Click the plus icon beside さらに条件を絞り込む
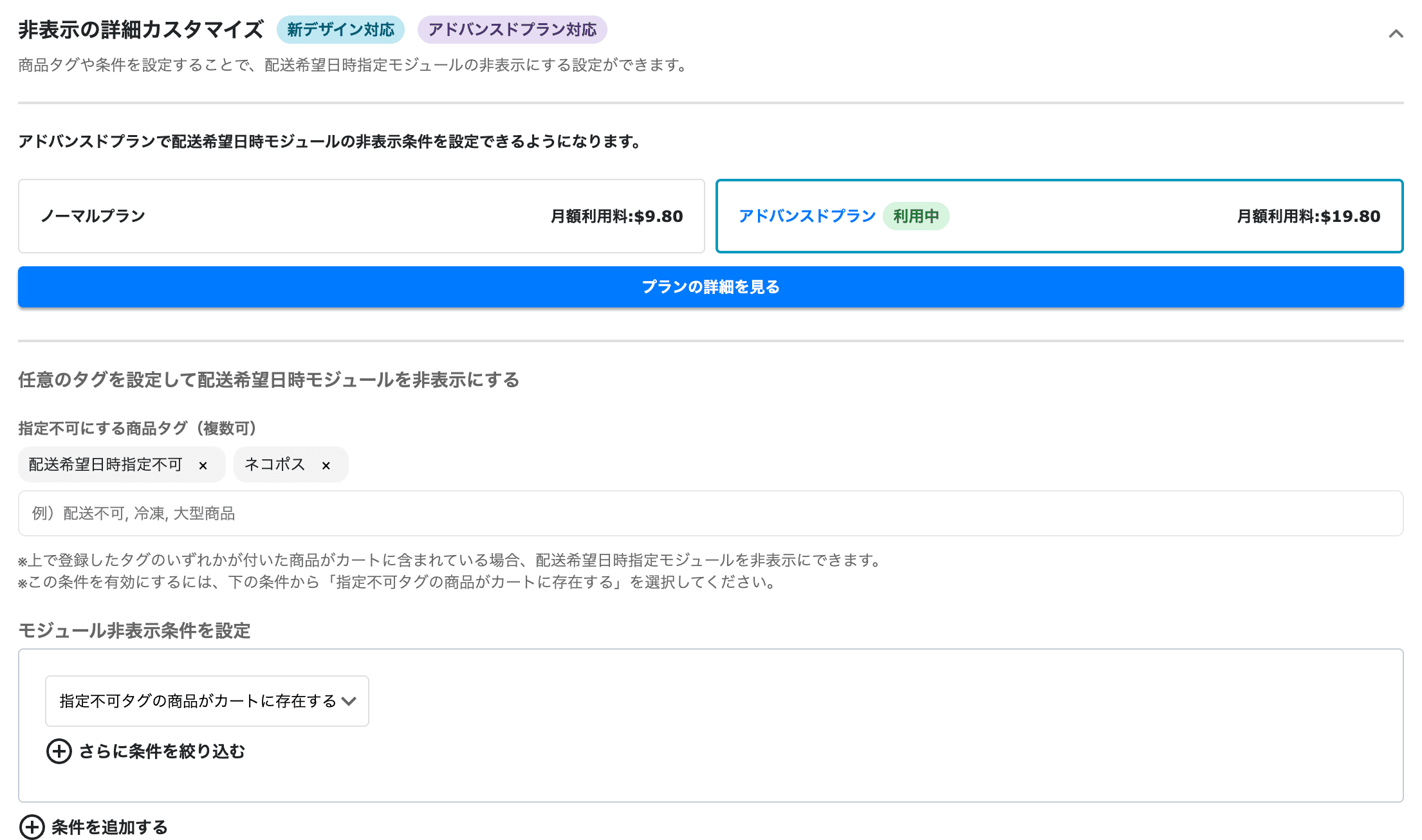 [x=59, y=751]
